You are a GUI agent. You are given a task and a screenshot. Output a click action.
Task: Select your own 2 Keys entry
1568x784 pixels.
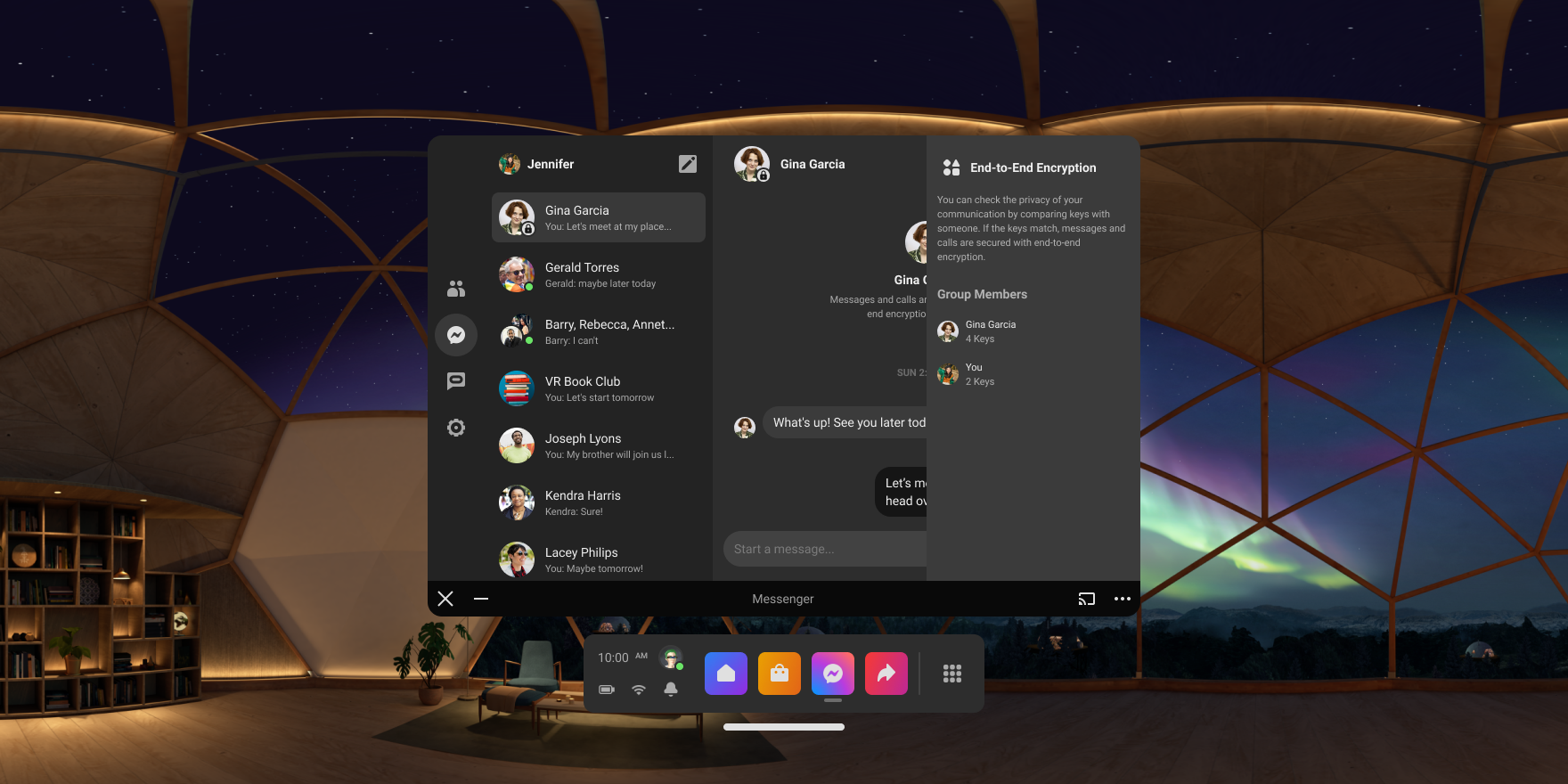click(978, 374)
